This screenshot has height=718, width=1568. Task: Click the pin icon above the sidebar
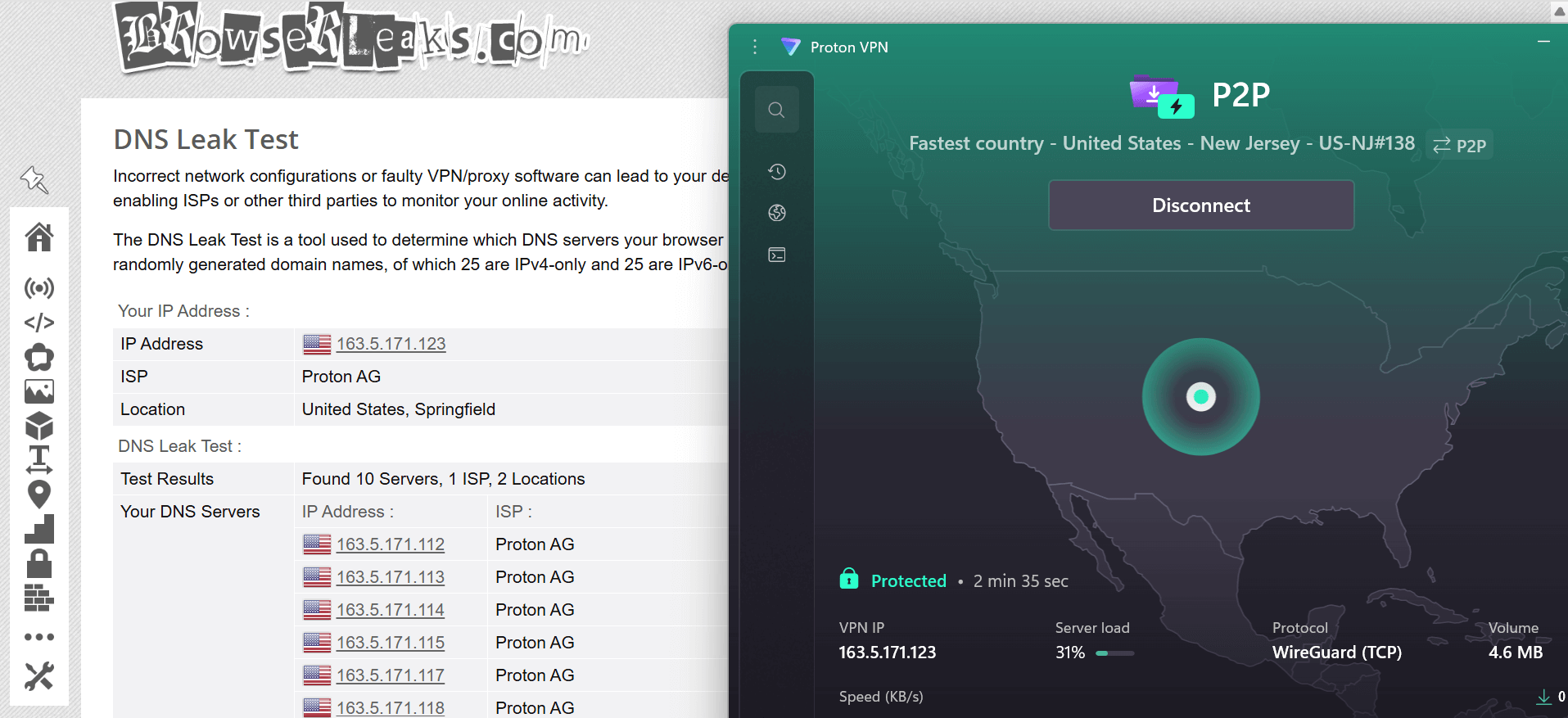tap(35, 180)
